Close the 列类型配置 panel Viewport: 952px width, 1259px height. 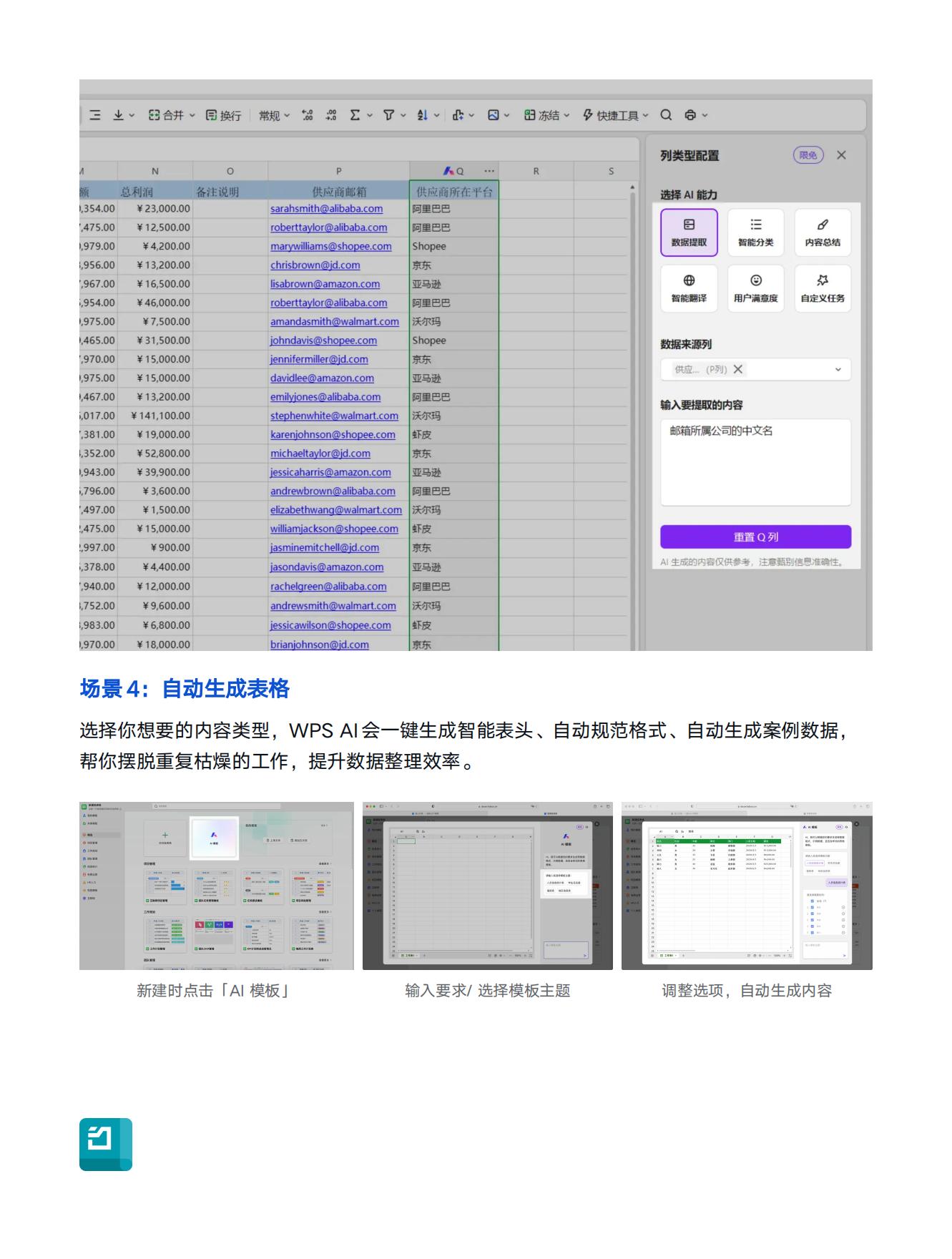tap(841, 155)
